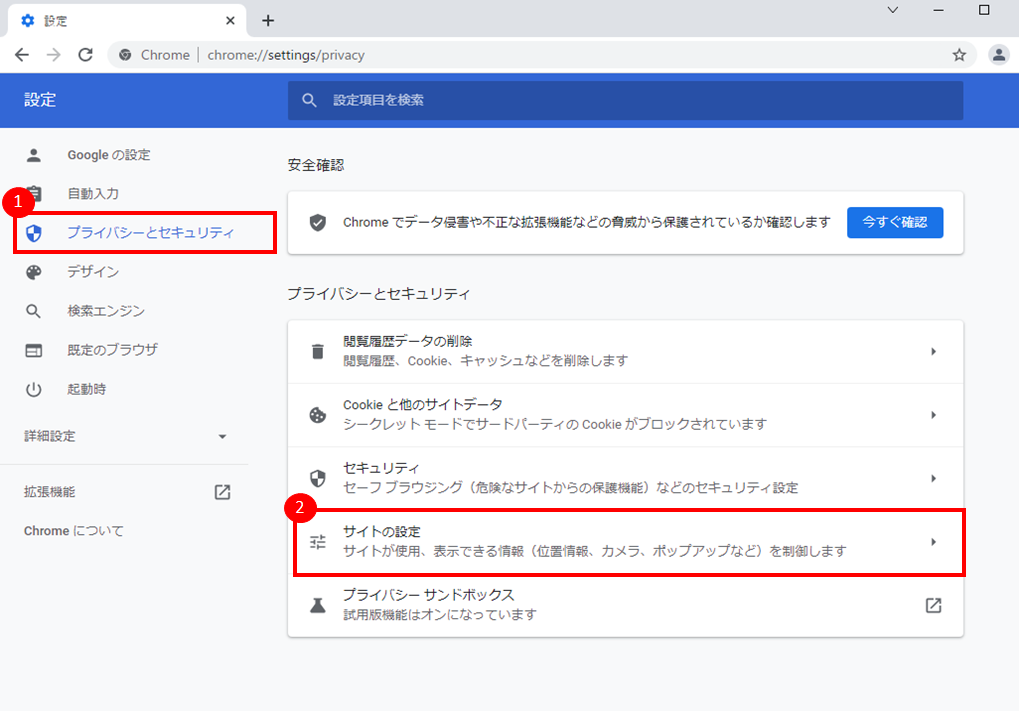Click the magnifier icon in settings search
The height and width of the screenshot is (711, 1019).
(x=309, y=100)
